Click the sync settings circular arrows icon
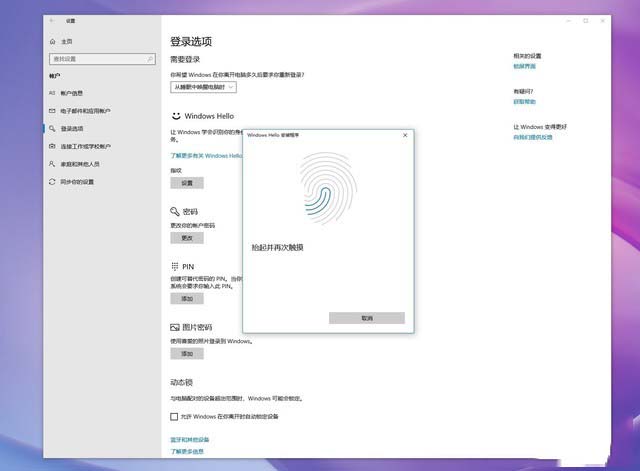640x471 pixels. (52, 182)
